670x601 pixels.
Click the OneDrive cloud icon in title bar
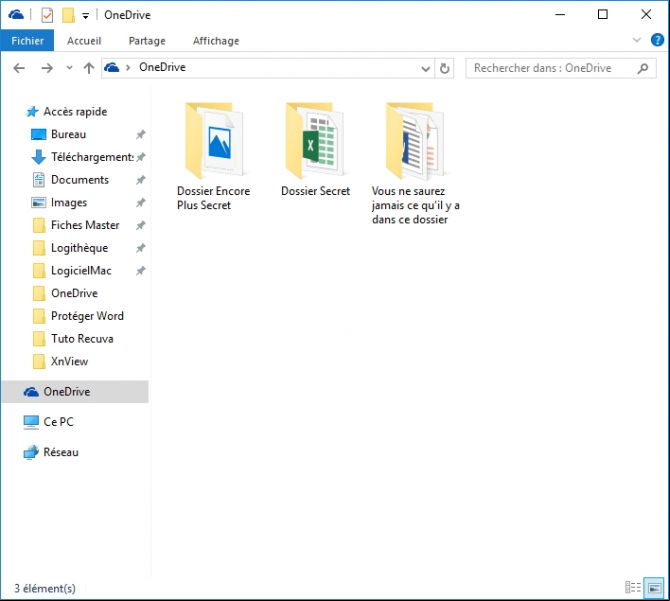pos(16,15)
